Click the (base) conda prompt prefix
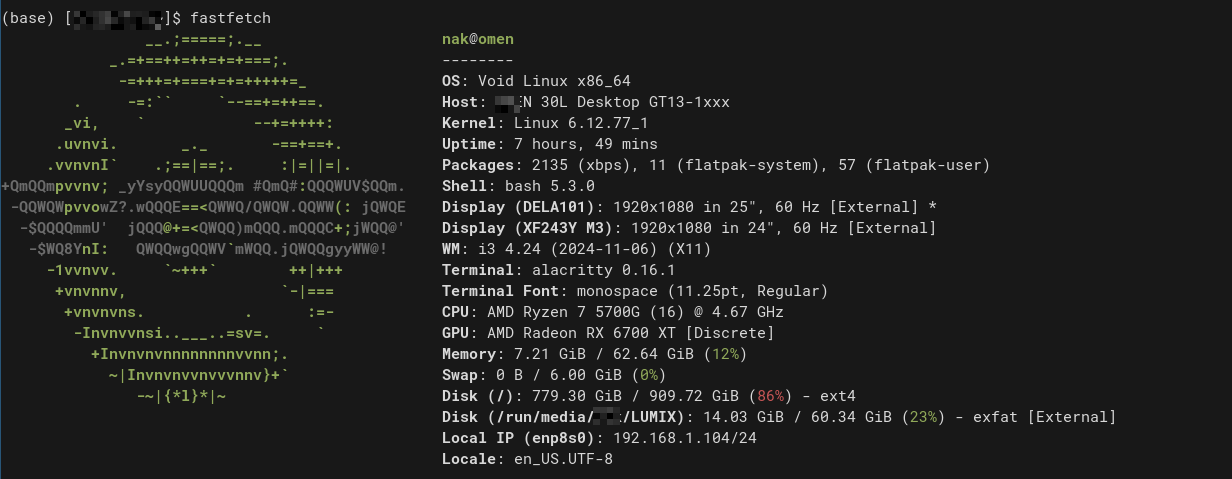The height and width of the screenshot is (479, 1232). click(x=29, y=18)
